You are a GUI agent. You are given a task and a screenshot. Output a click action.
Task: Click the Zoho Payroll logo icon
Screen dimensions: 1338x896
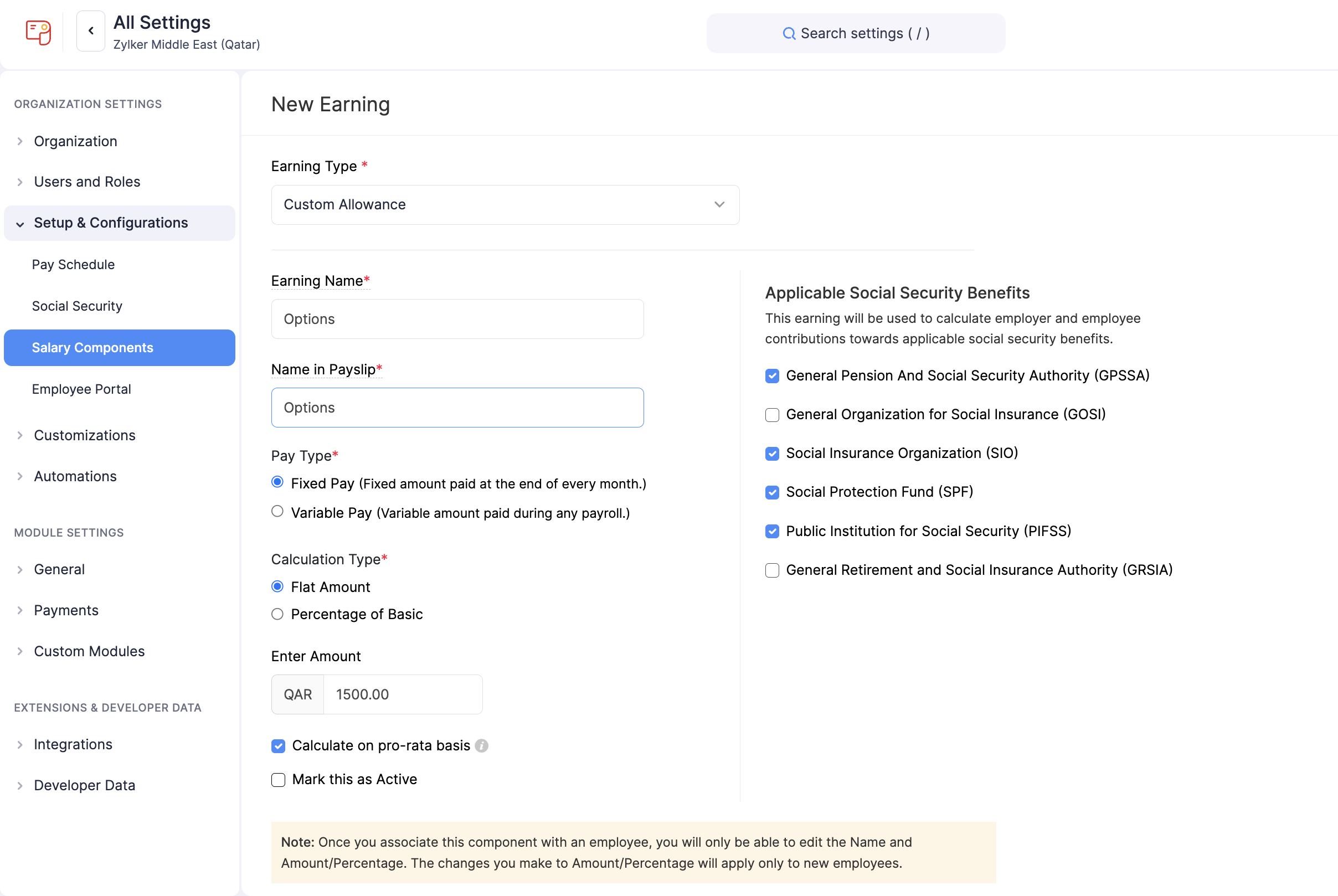click(38, 32)
